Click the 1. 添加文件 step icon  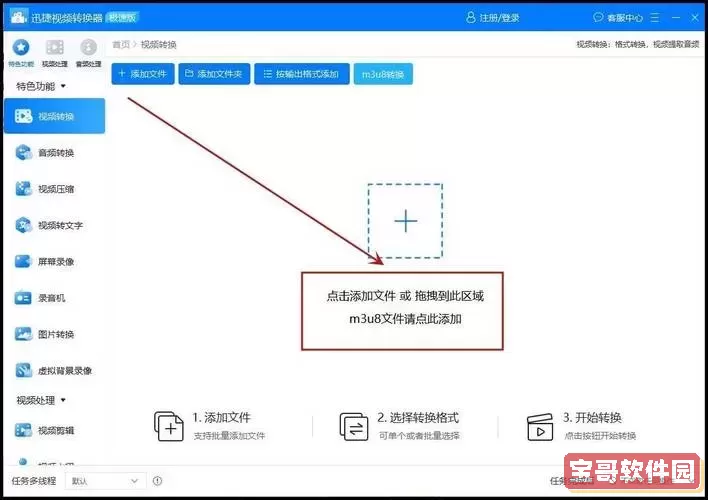(169, 426)
